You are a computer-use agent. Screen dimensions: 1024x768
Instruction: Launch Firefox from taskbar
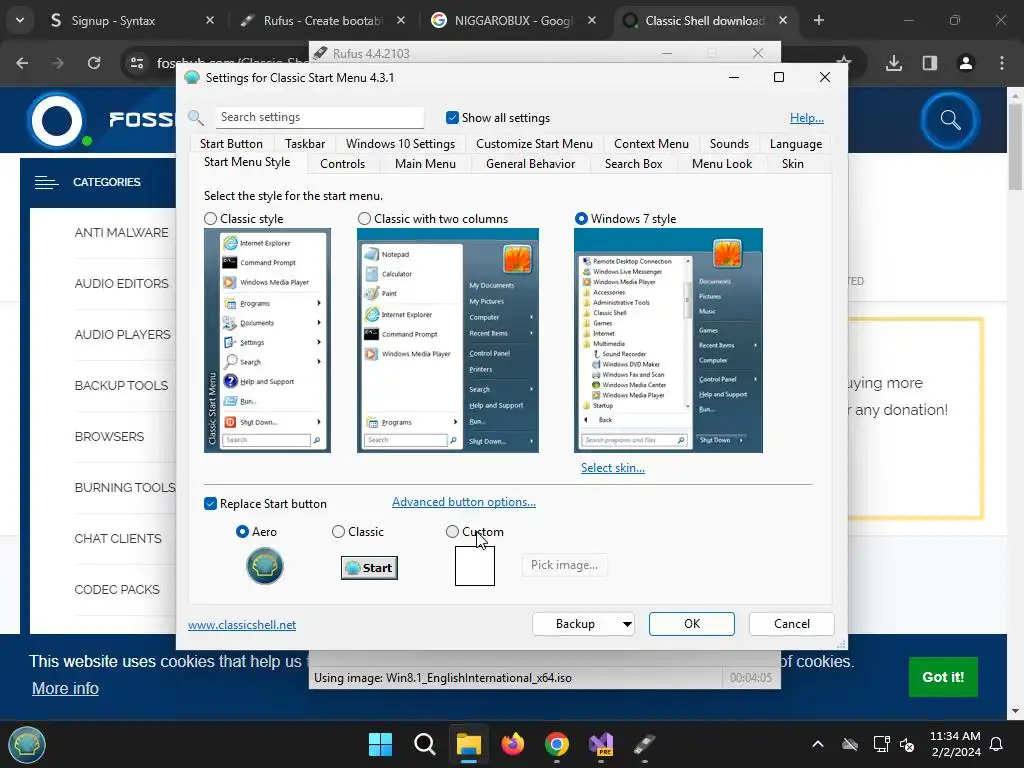pos(513,744)
